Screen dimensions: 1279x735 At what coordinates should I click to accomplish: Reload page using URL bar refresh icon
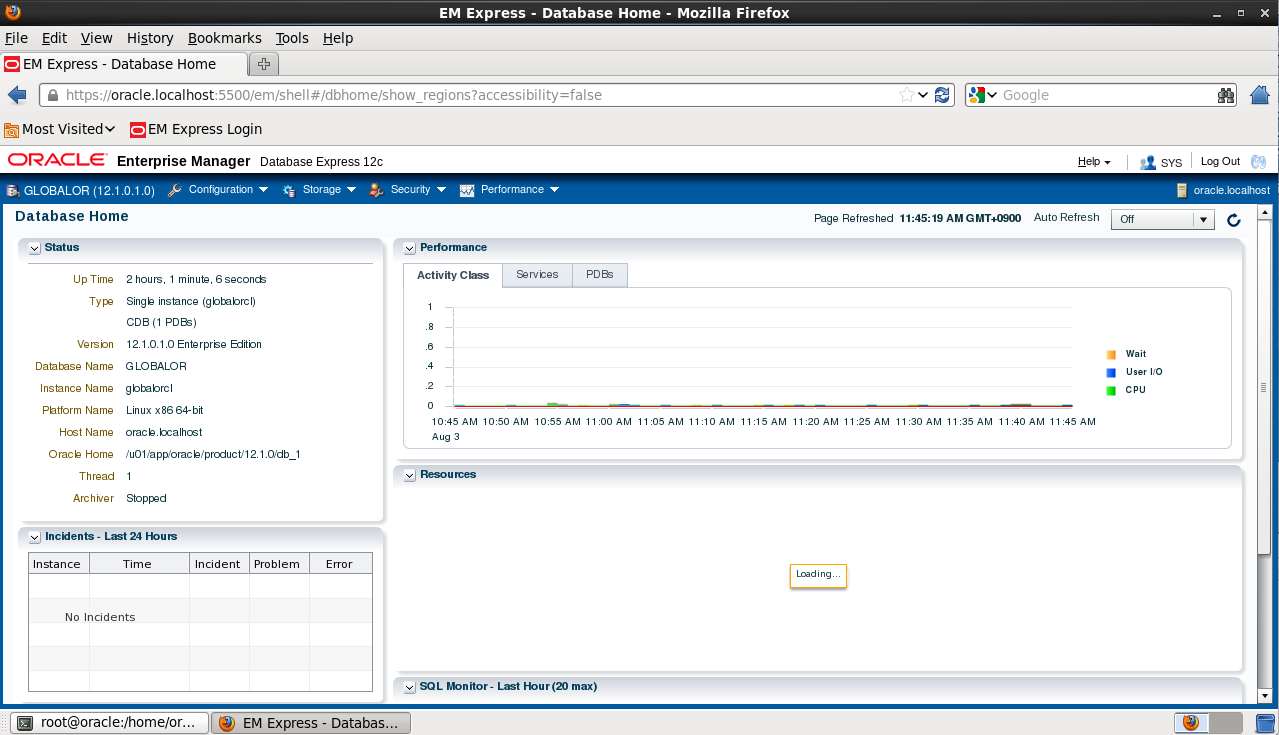[943, 95]
